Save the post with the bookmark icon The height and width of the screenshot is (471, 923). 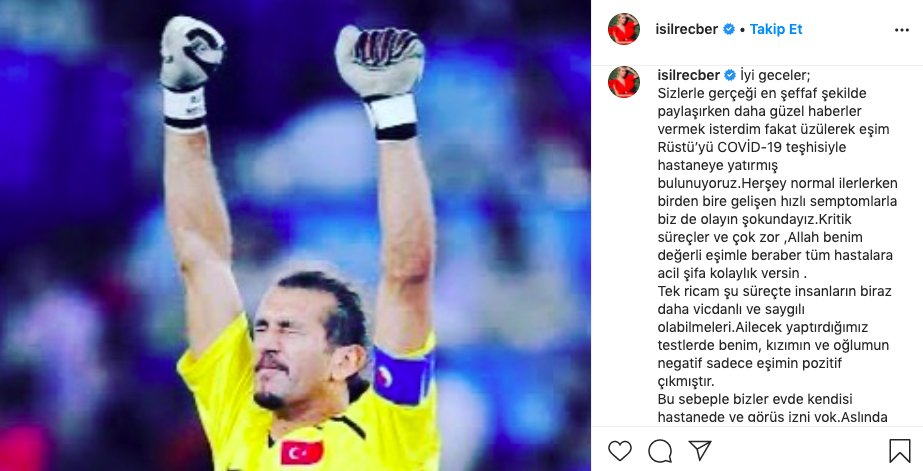(x=899, y=451)
